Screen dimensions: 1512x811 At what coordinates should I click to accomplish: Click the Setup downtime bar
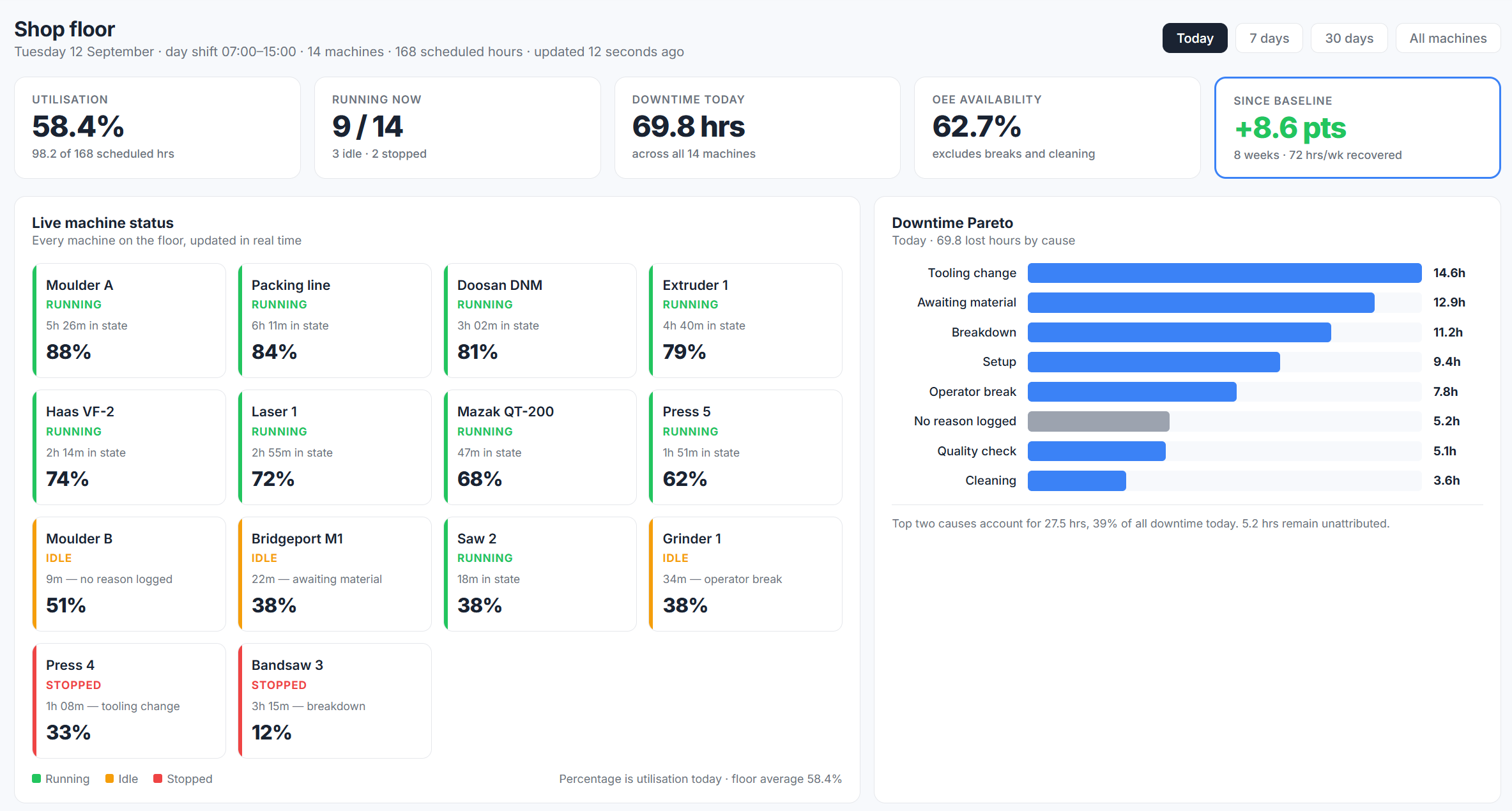coord(1154,362)
